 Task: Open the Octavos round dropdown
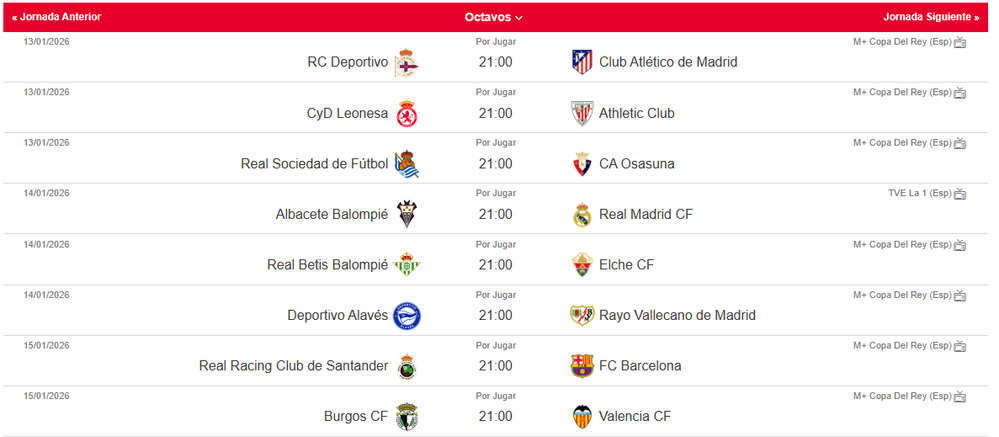[494, 17]
